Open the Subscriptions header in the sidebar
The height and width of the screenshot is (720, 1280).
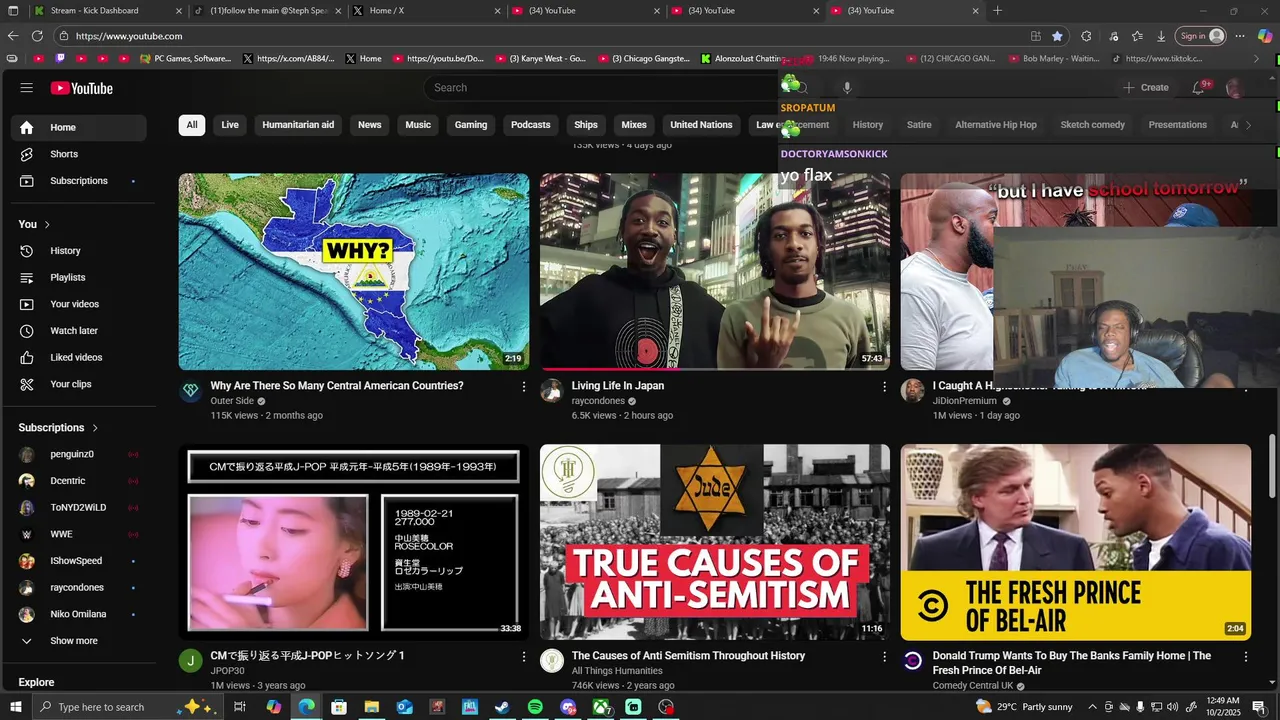pyautogui.click(x=58, y=427)
